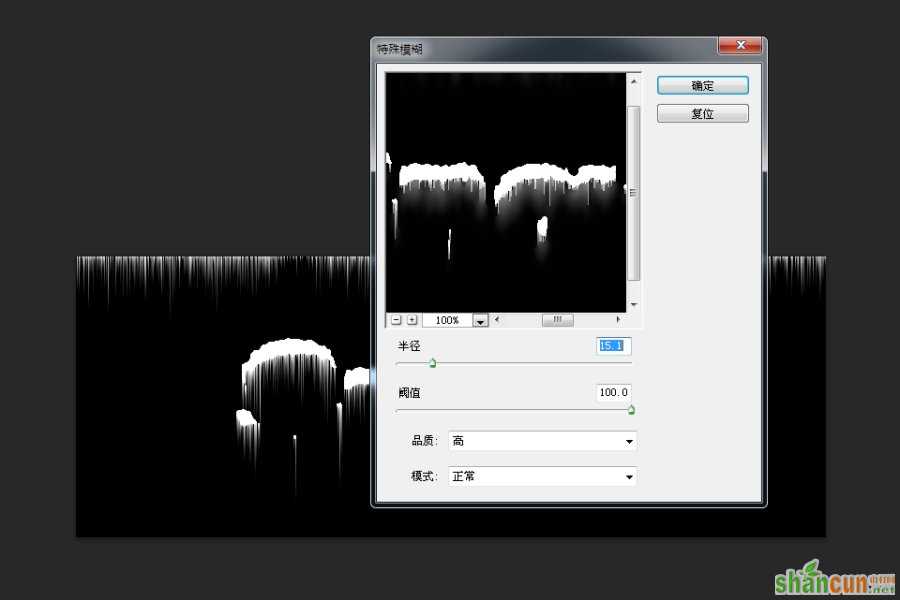Click preview scroll-left arrow
Viewport: 900px width, 600px height.
[497, 319]
